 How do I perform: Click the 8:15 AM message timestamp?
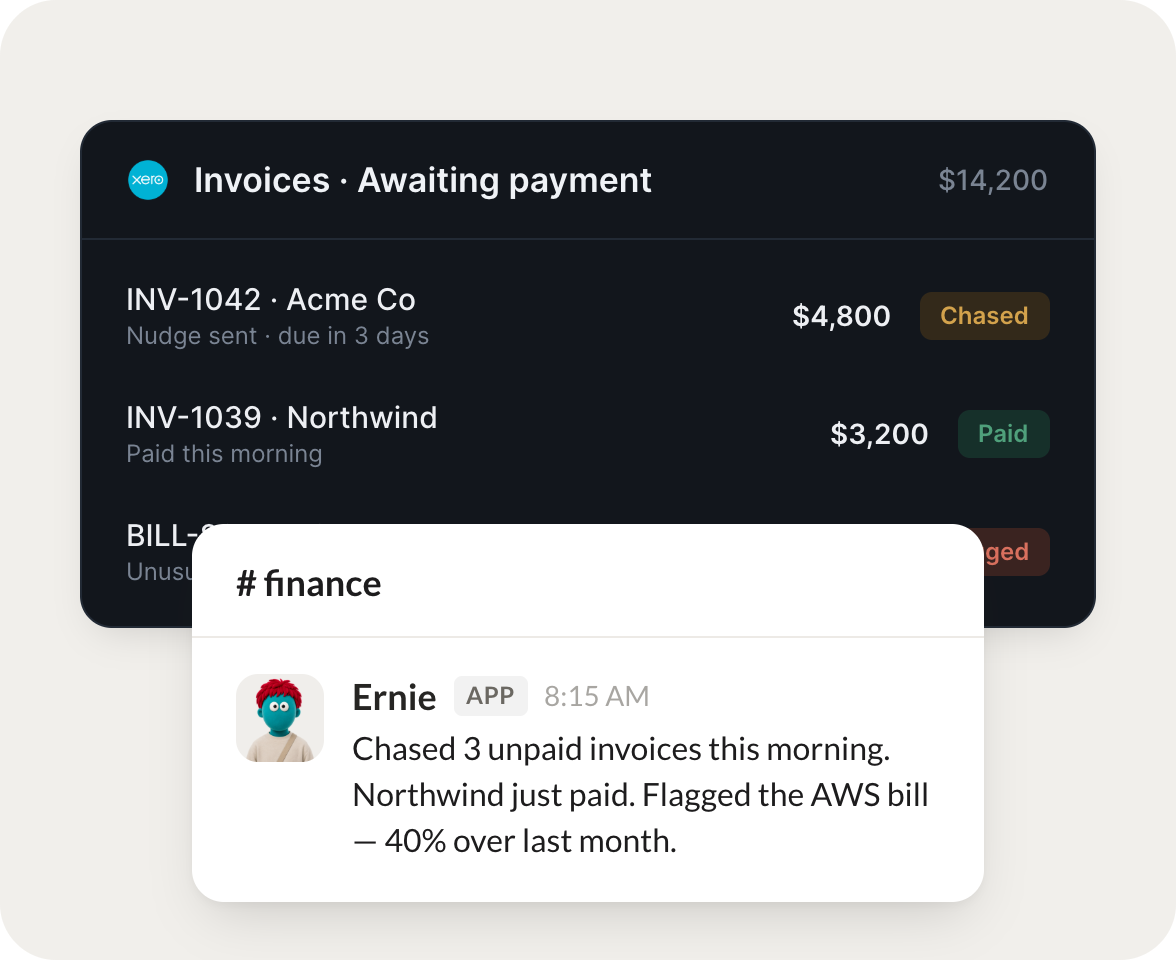pyautogui.click(x=596, y=696)
